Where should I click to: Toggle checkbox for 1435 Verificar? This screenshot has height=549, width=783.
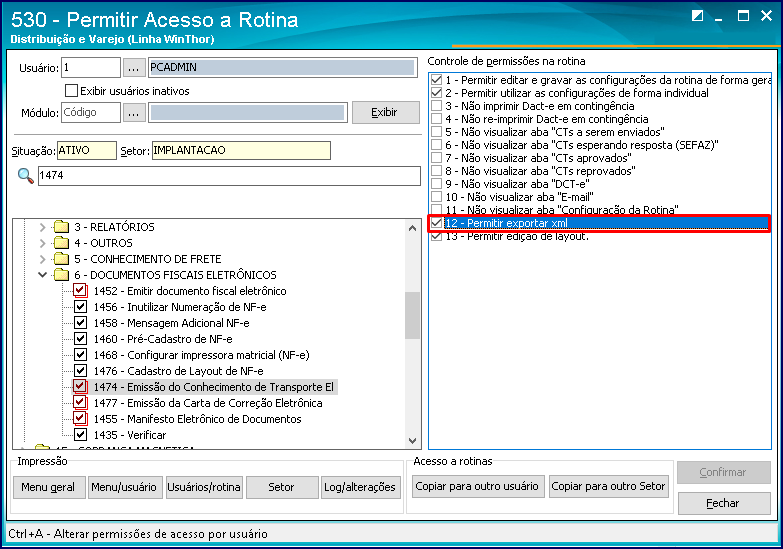coord(80,435)
